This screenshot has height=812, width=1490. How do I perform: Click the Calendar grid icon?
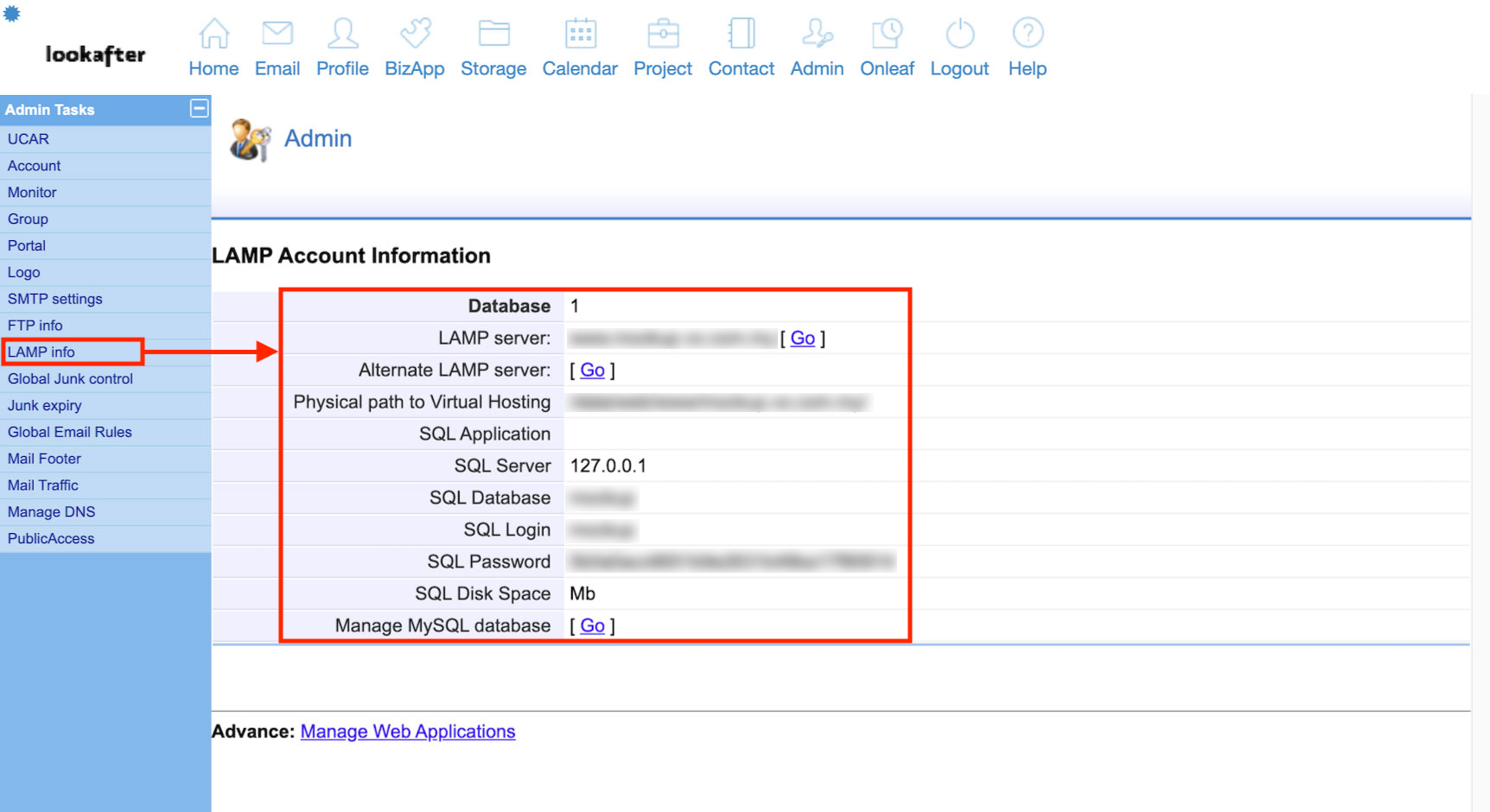point(580,34)
